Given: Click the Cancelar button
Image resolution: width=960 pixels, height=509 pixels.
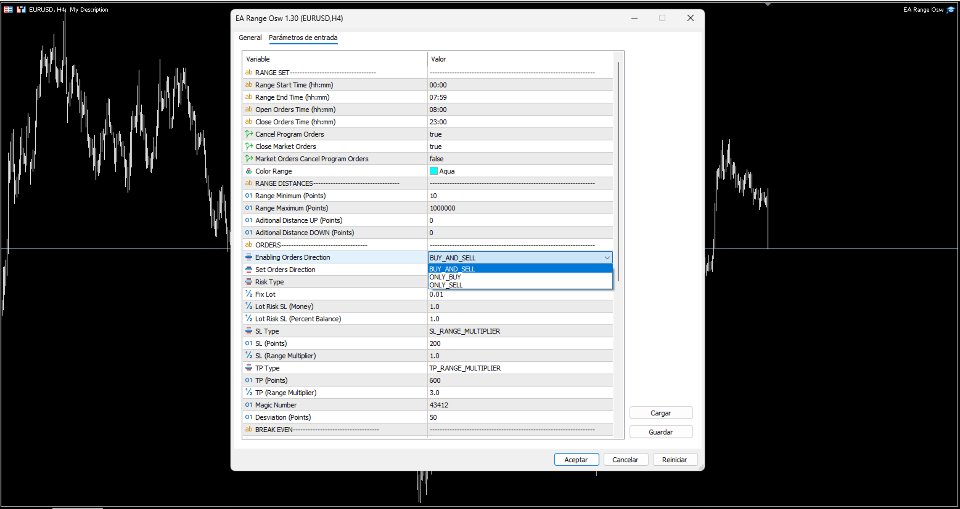Looking at the screenshot, I should coord(626,459).
